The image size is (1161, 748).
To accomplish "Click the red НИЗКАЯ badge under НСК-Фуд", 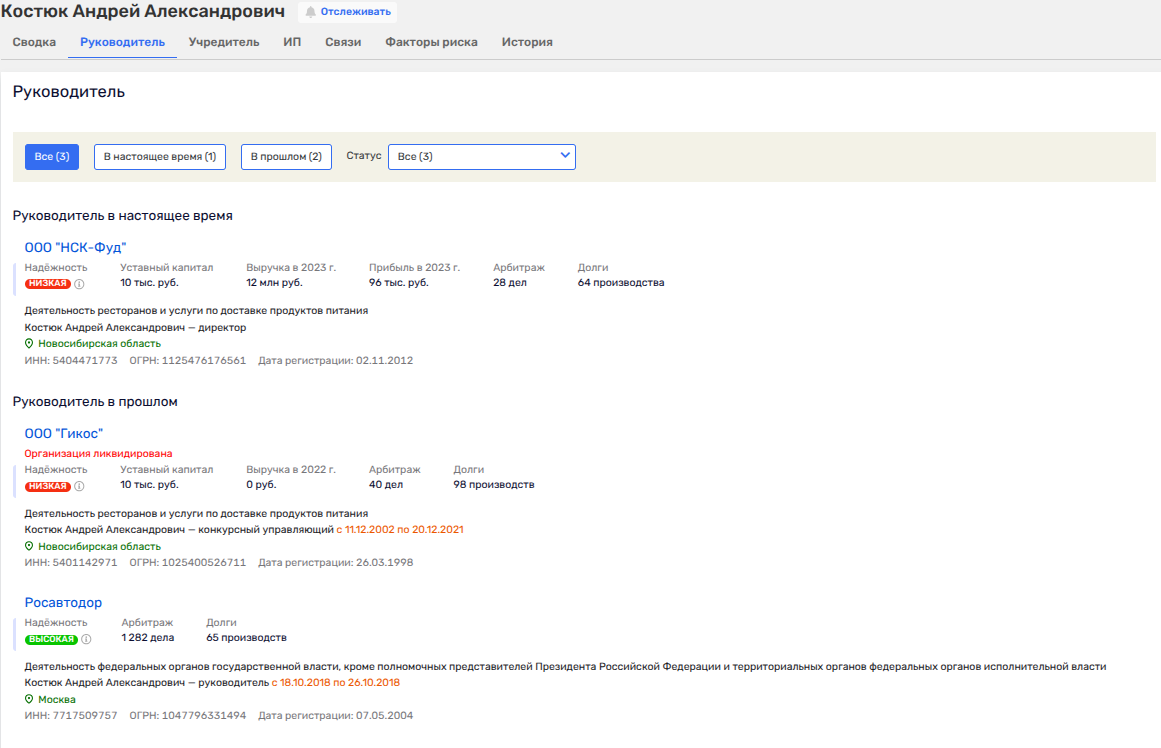I will [x=48, y=284].
